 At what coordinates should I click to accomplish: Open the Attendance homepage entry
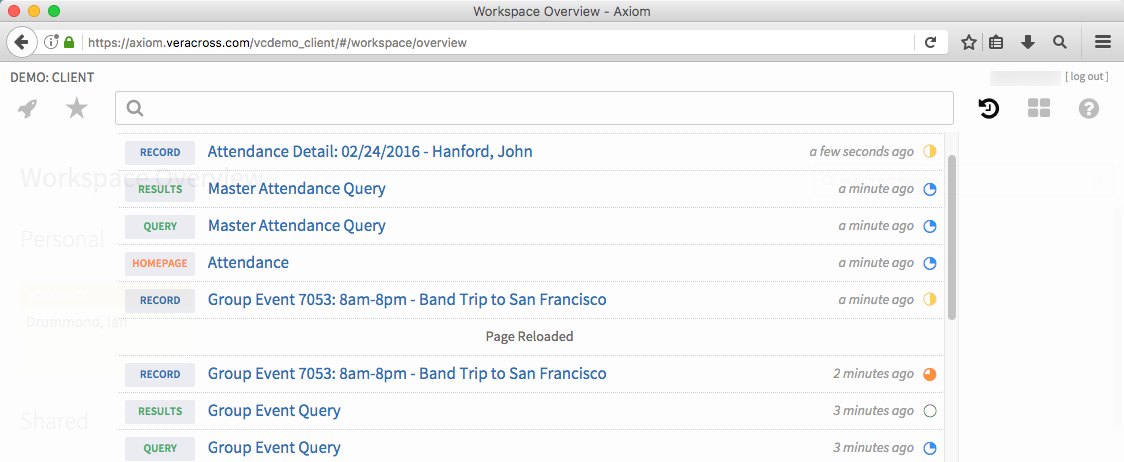click(248, 263)
